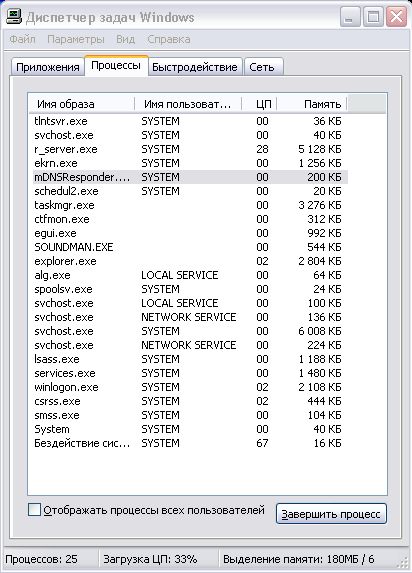Open the Параметры menu
Viewport: 412px width, 573px height.
pyautogui.click(x=76, y=39)
